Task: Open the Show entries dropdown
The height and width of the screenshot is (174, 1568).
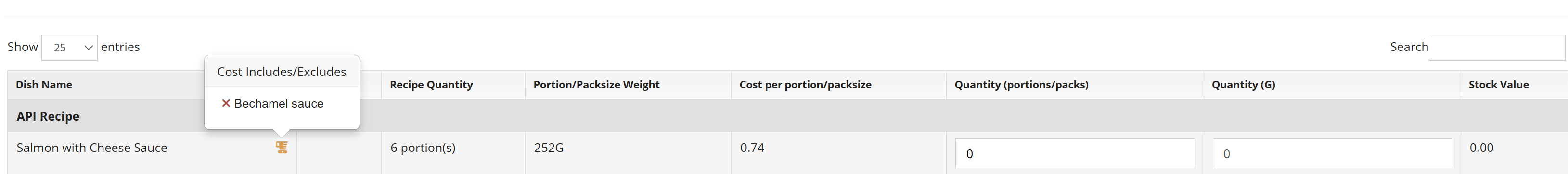Action: (69, 48)
